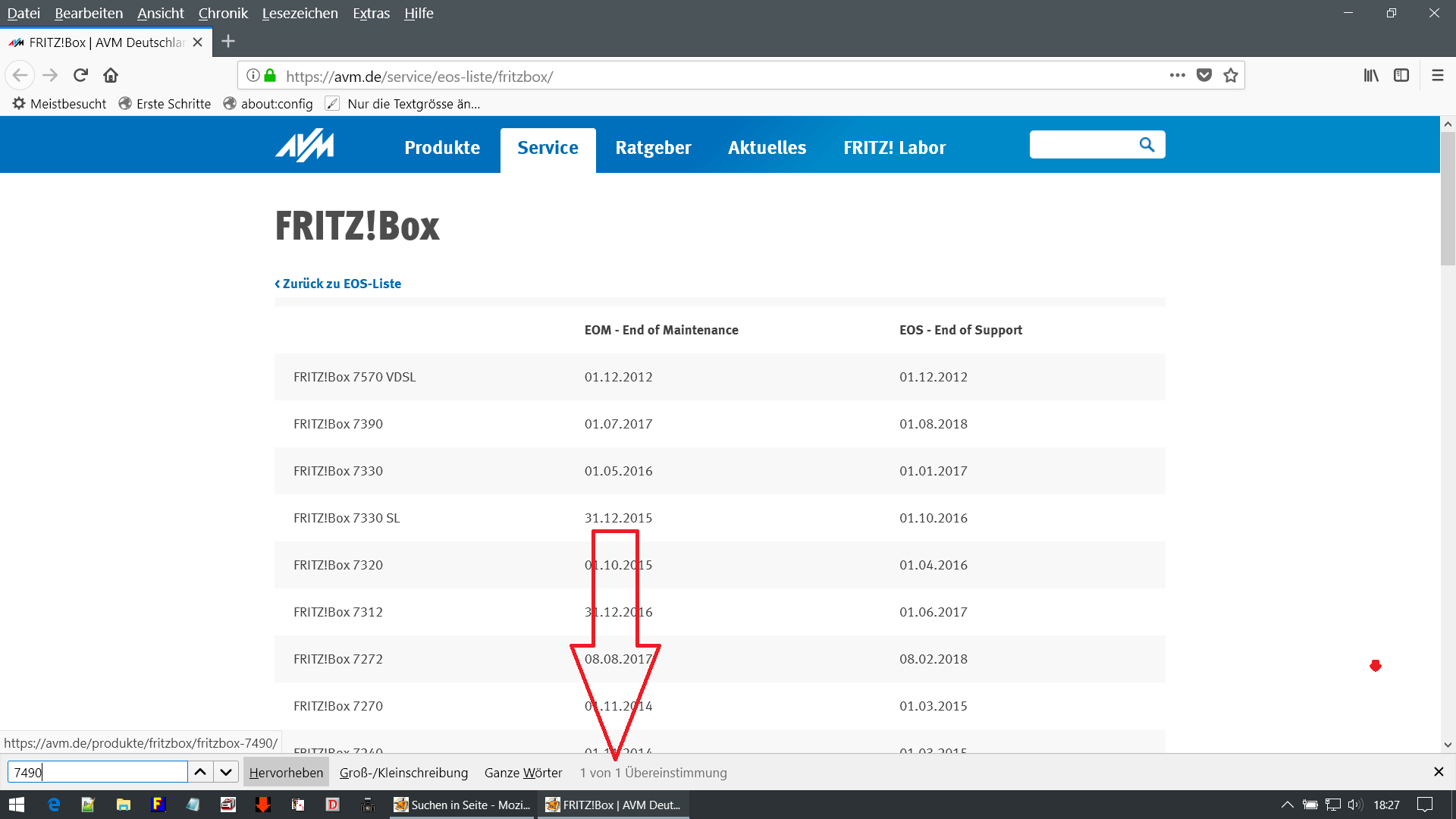Jump to previous find match arrow
The width and height of the screenshot is (1456, 819).
(200, 772)
